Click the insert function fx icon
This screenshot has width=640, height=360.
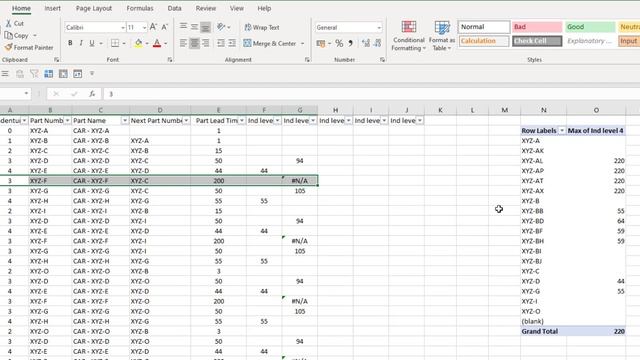tap(92, 94)
